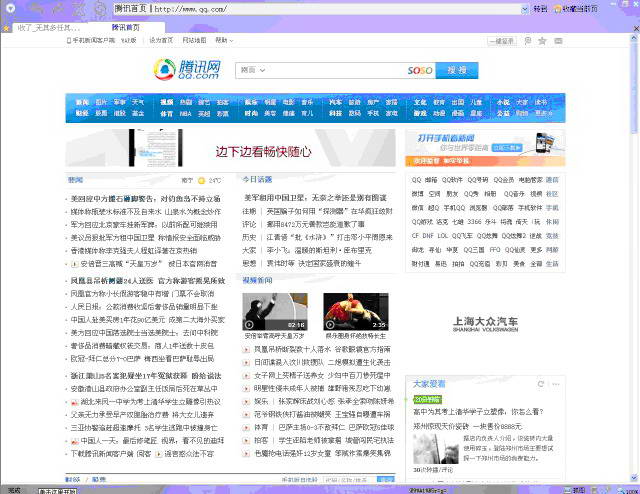Open the 上海大众汽车 advertisement banner
Viewport: 640px width, 494px height.
(x=484, y=323)
